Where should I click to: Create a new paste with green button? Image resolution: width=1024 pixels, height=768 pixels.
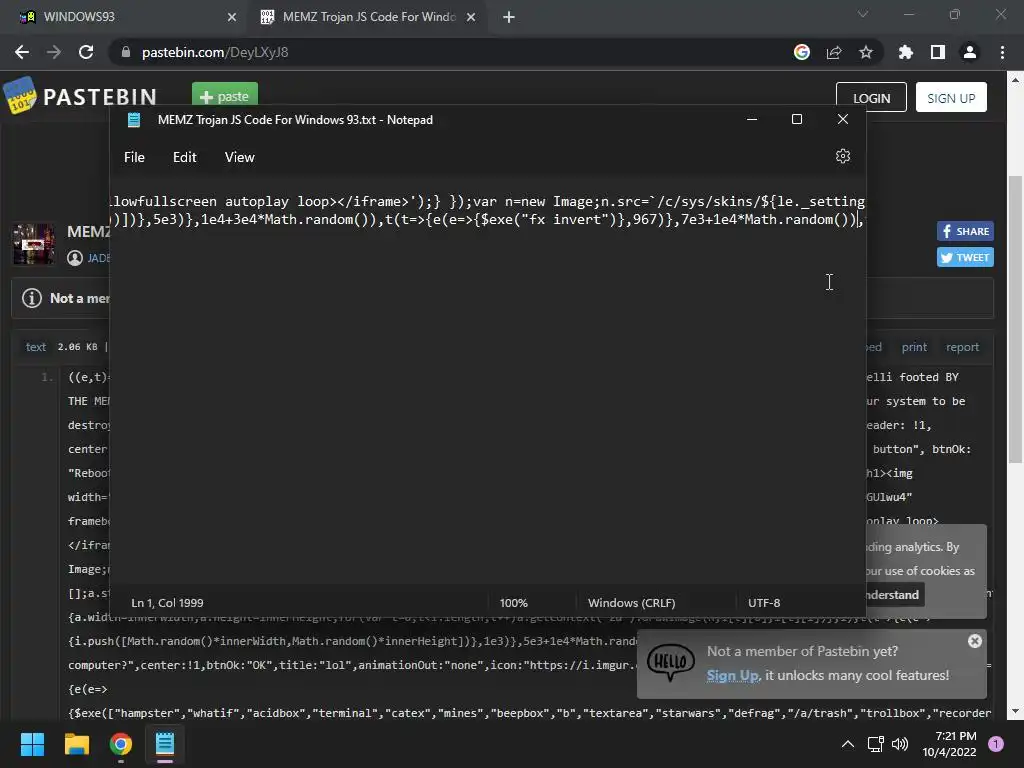225,95
